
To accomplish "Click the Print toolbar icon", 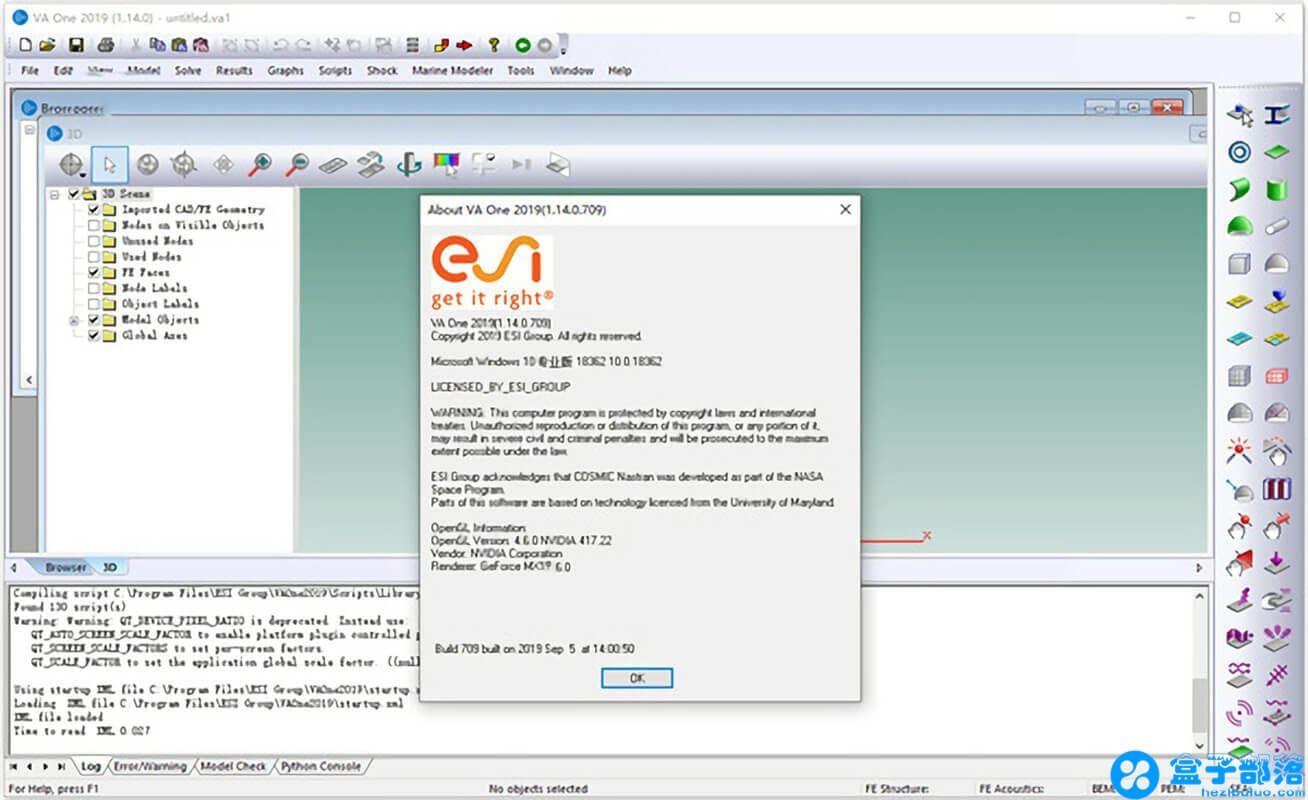I will (x=105, y=45).
